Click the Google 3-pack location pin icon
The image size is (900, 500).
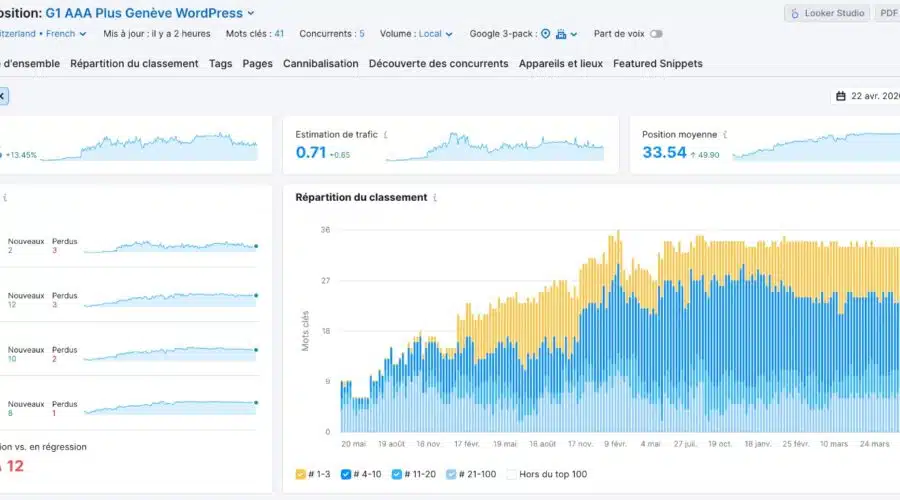pyautogui.click(x=545, y=34)
